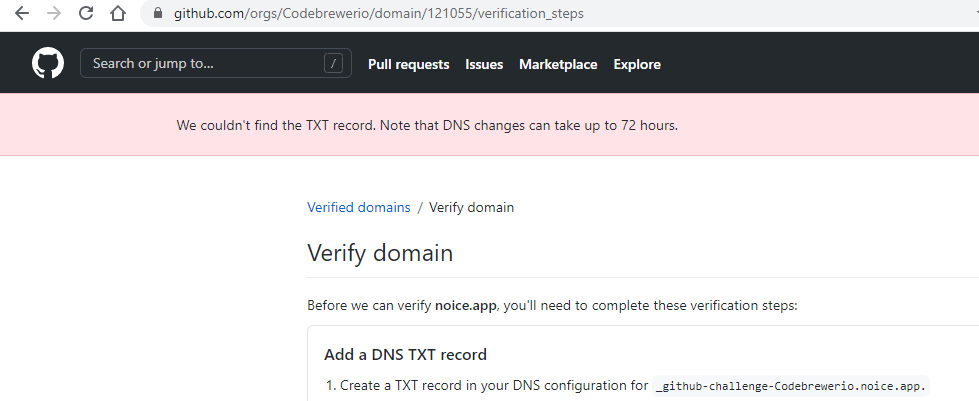Open Explore in the header navigation
The image size is (979, 401).
pyautogui.click(x=637, y=64)
